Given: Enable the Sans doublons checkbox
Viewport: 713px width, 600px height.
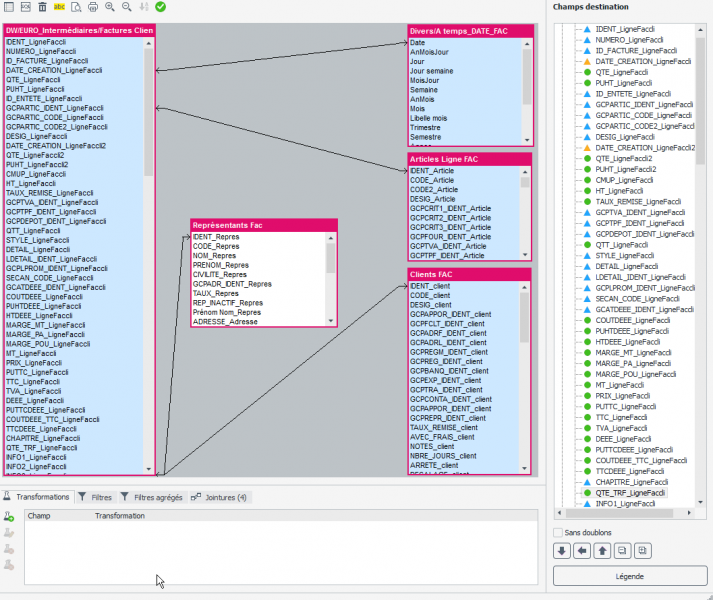Looking at the screenshot, I should (558, 533).
